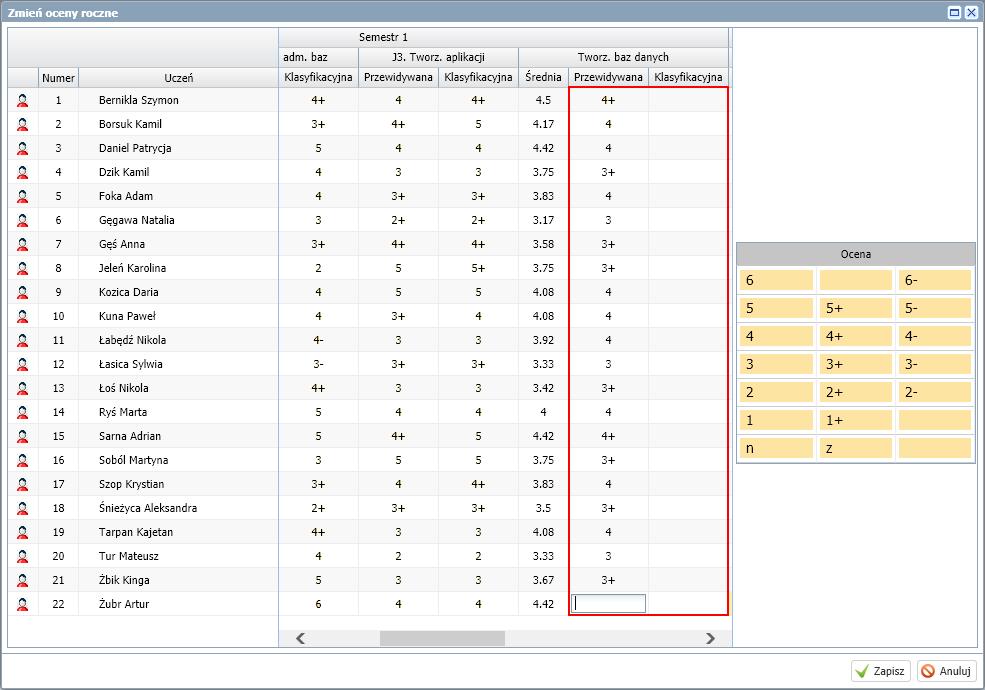
Task: Pick grade 2+ in Ocena panel
Action: (x=856, y=392)
